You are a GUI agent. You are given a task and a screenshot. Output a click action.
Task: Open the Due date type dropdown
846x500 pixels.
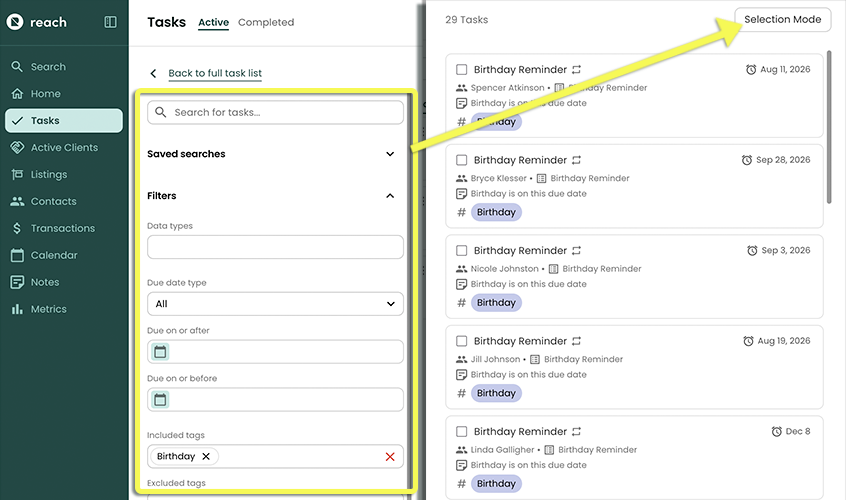coord(275,304)
